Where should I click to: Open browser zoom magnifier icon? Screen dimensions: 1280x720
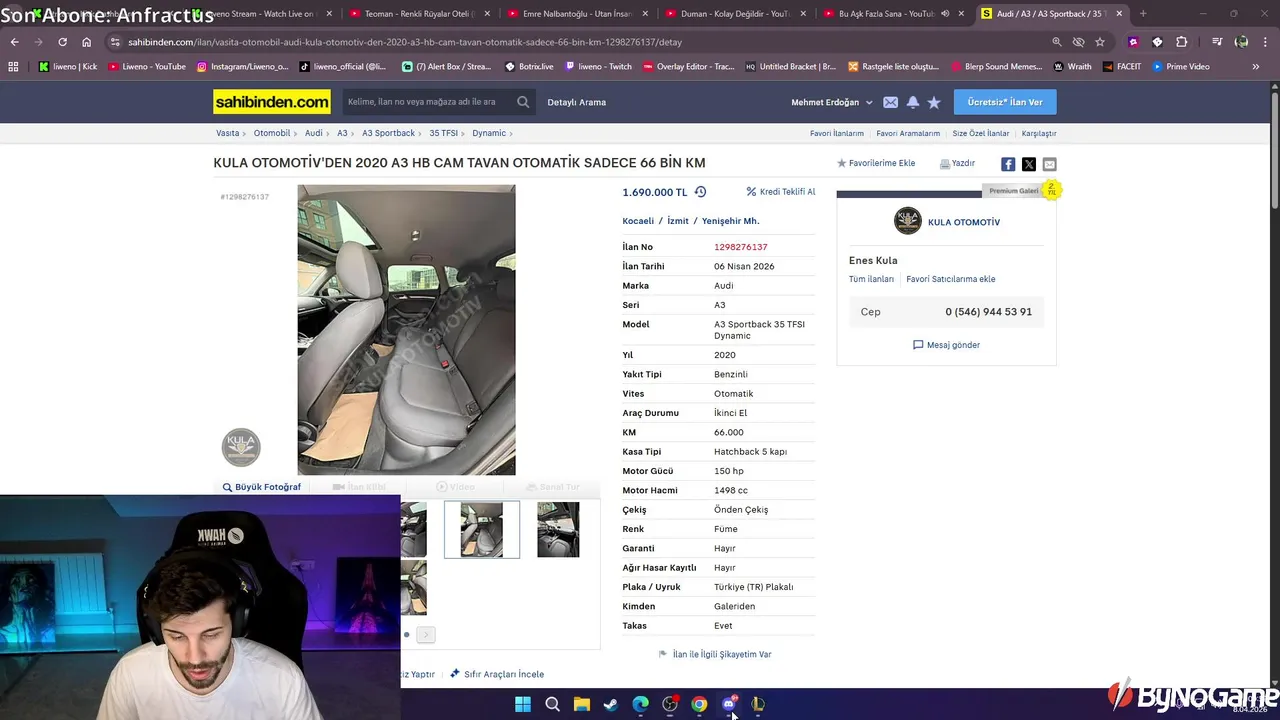[x=1057, y=42]
